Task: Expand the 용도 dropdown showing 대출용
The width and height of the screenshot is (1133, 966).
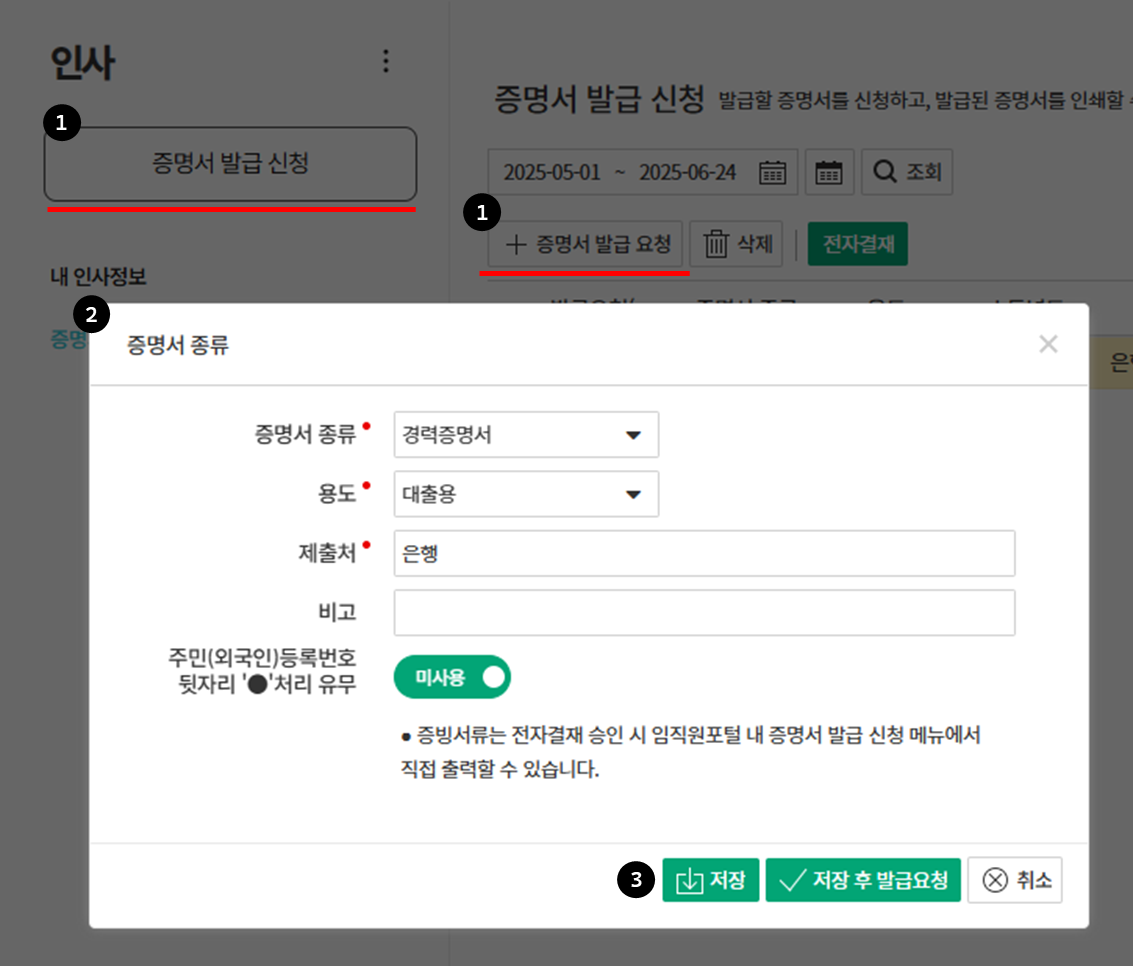Action: click(x=526, y=494)
